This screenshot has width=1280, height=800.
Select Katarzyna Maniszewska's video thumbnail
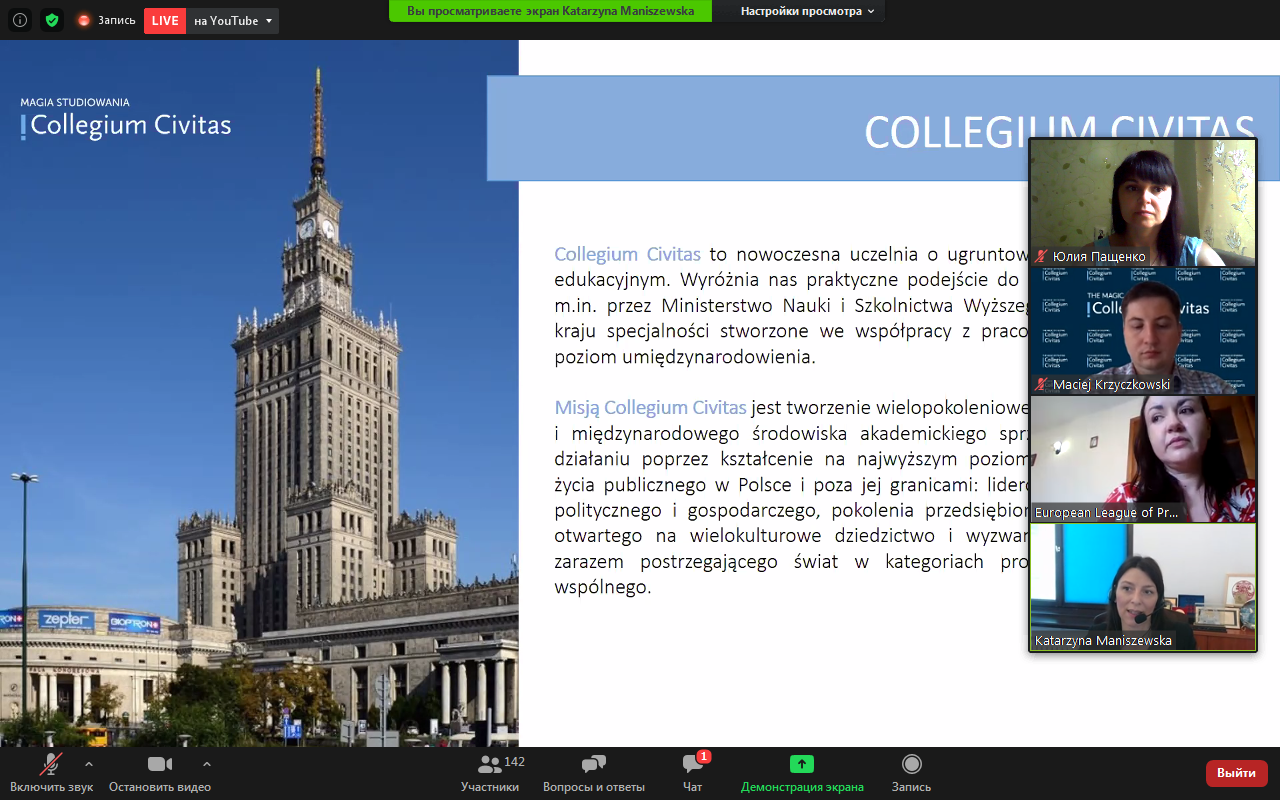coord(1143,587)
